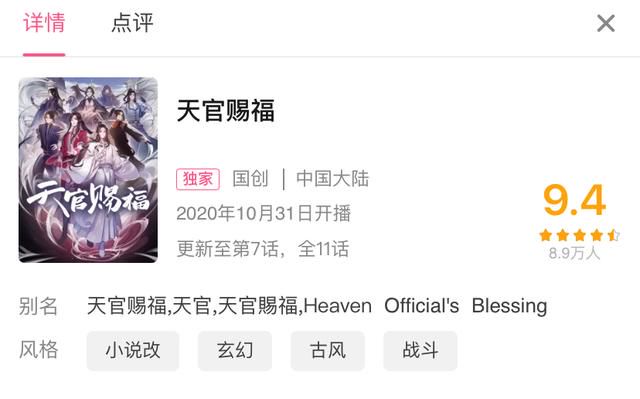640x399 pixels.
Task: Click the half-filled fifth star
Action: [613, 235]
